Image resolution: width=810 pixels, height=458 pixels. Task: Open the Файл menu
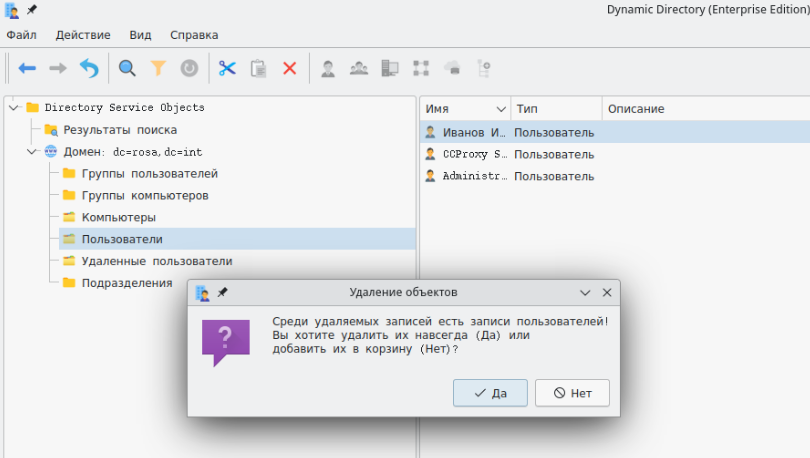click(21, 35)
